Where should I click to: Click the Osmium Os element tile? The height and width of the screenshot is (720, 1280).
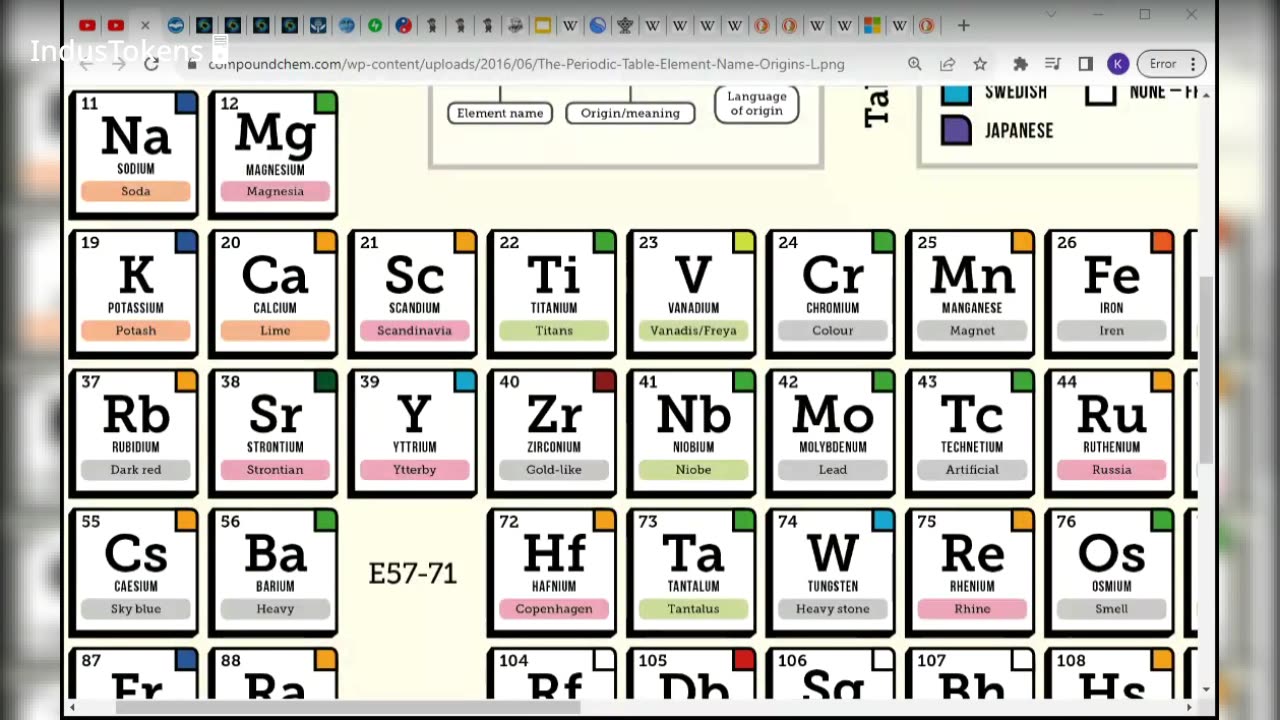(1110, 572)
